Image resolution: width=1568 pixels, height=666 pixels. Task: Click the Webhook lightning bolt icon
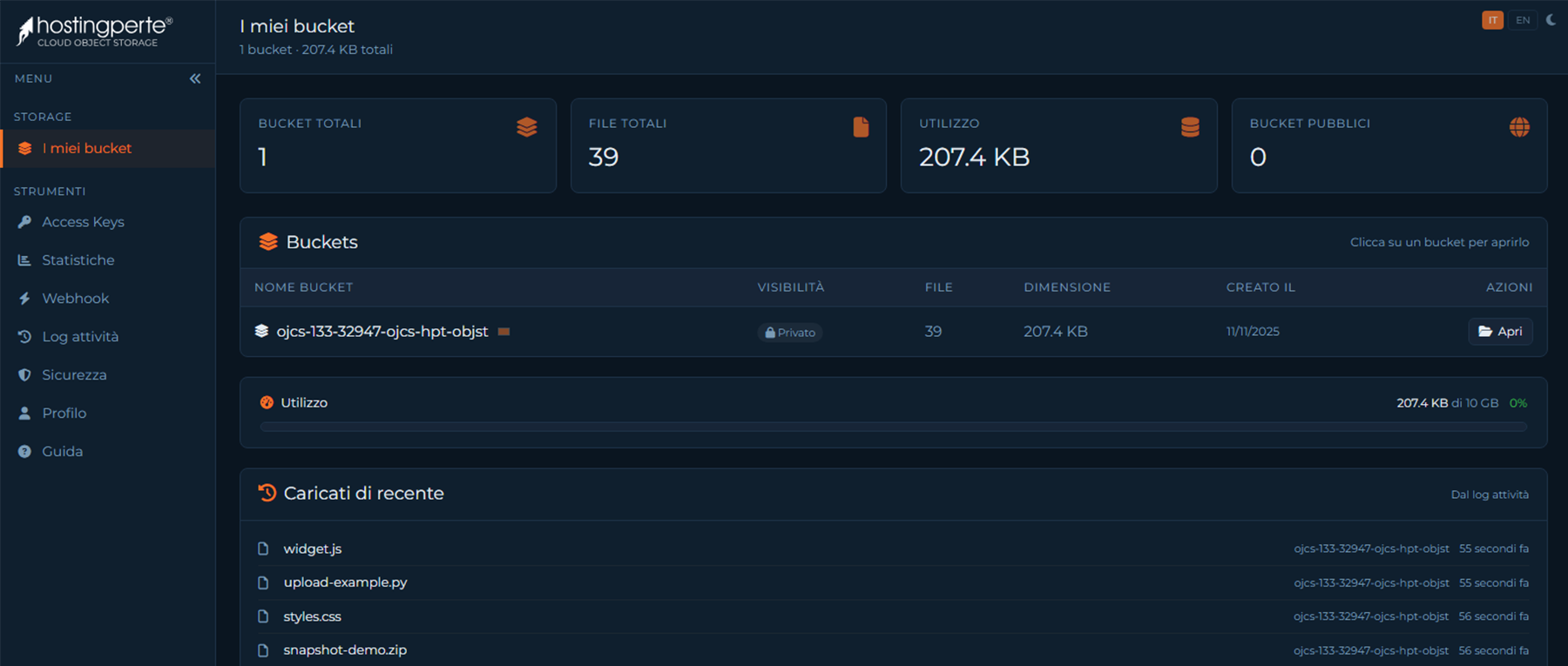[x=24, y=299]
